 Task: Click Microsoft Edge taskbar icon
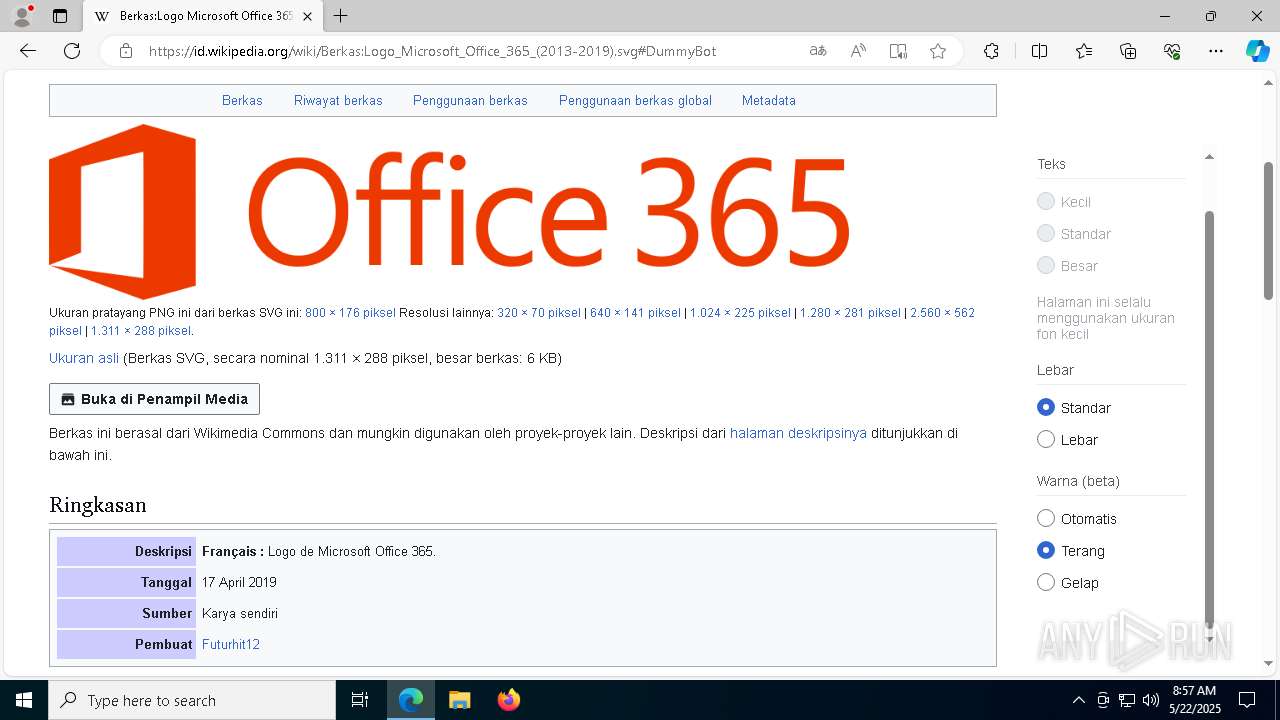coord(411,700)
